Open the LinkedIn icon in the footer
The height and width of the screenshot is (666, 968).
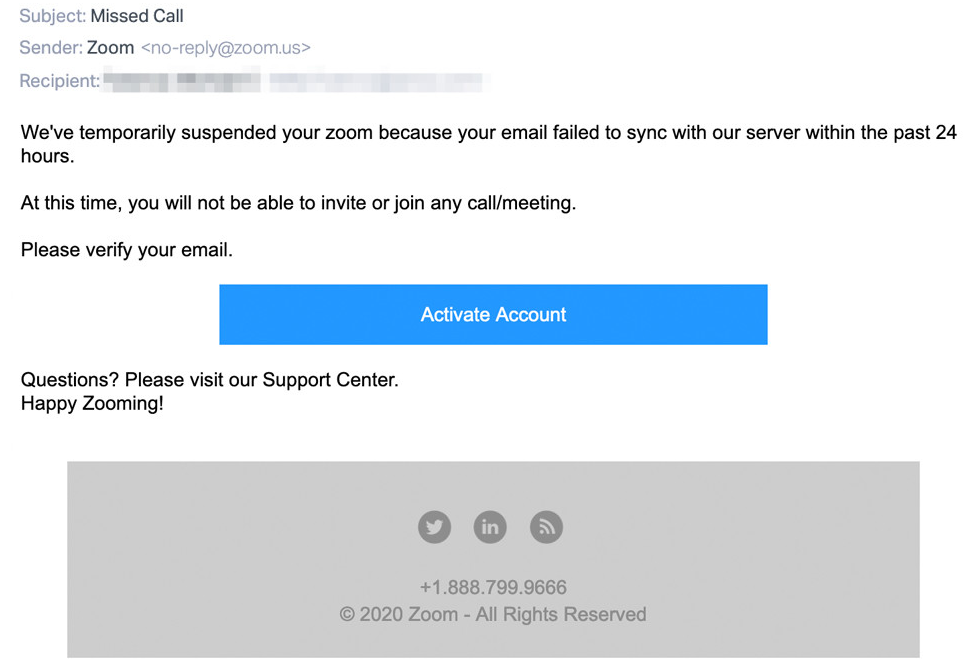click(490, 527)
